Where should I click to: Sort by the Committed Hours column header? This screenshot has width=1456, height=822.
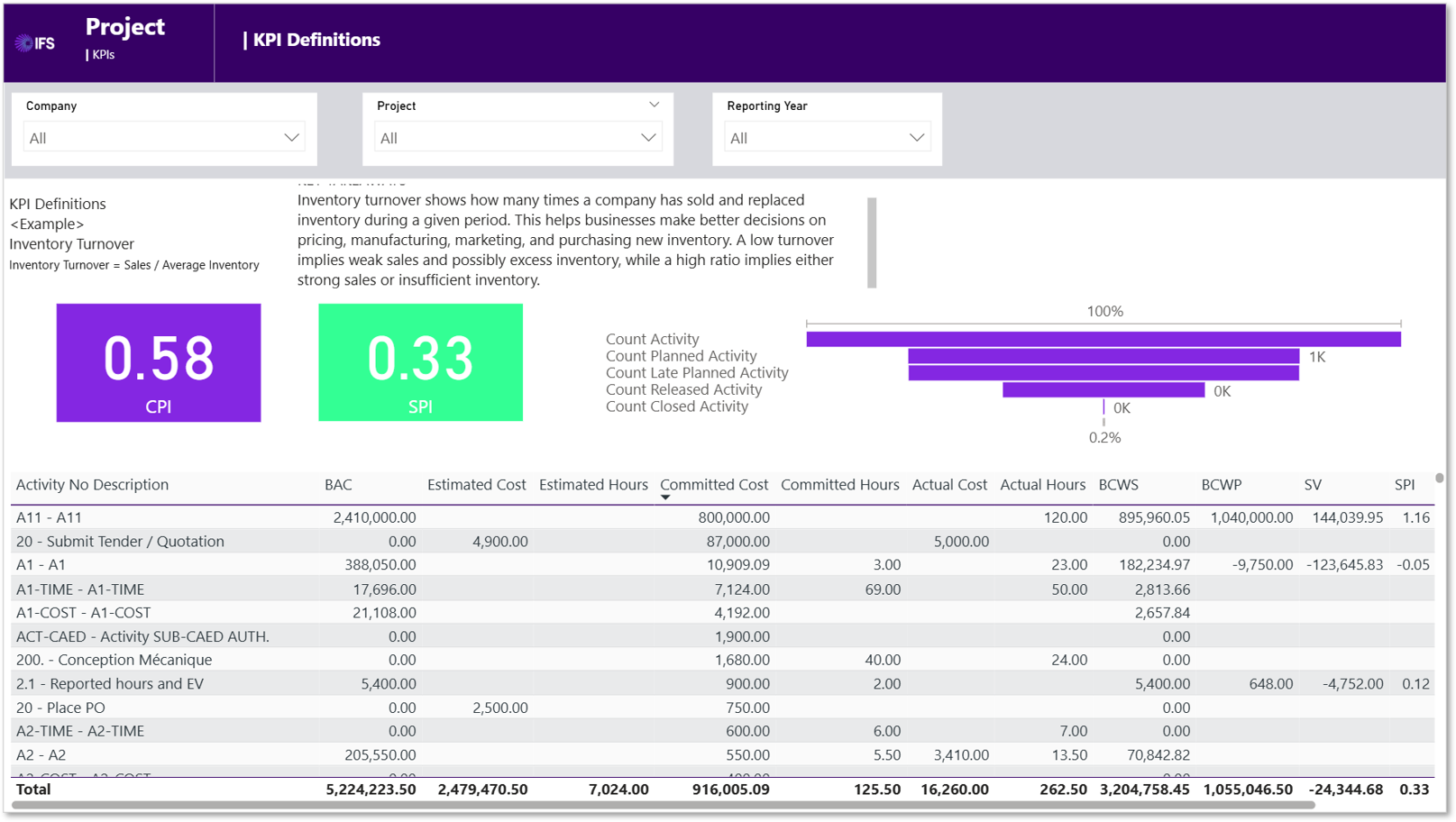[x=839, y=485]
